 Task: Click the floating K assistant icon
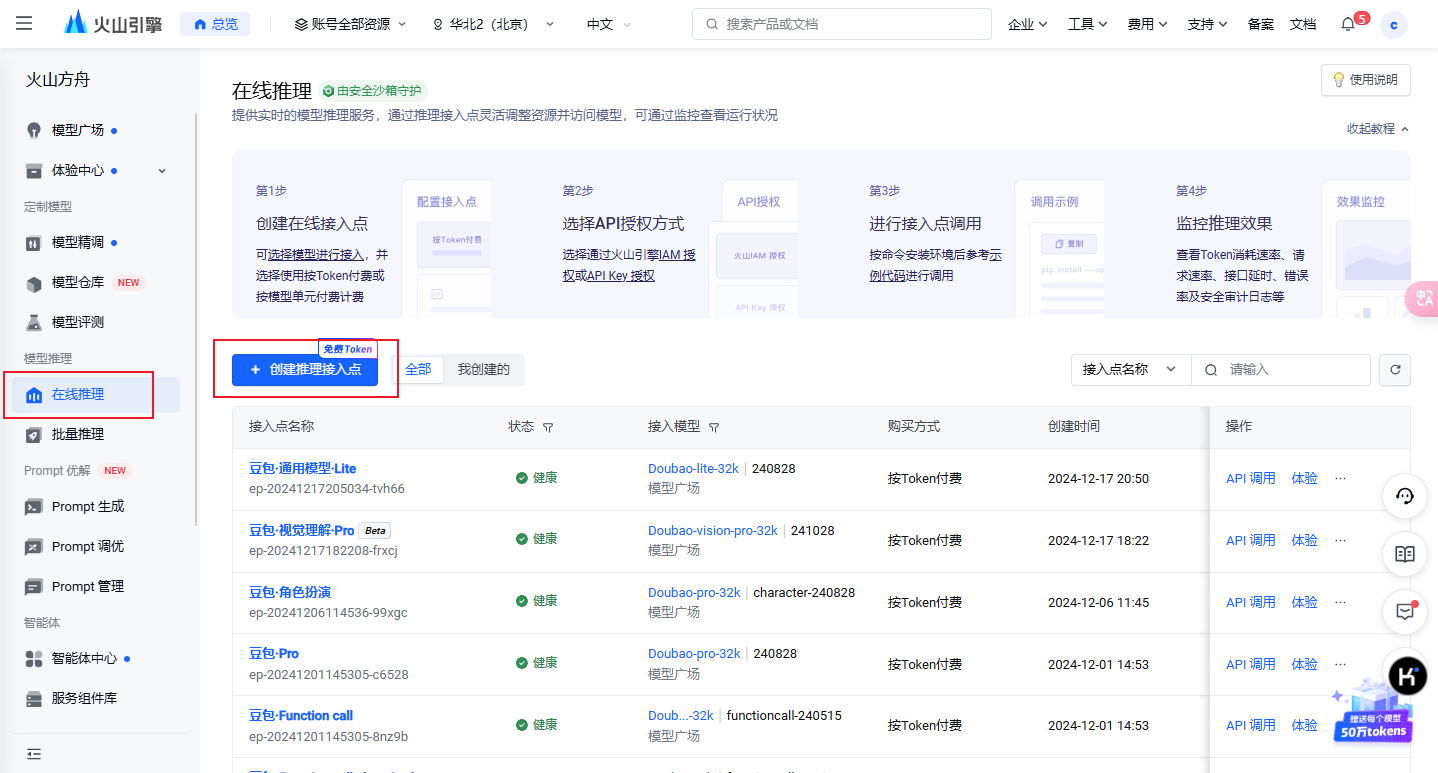coord(1405,674)
